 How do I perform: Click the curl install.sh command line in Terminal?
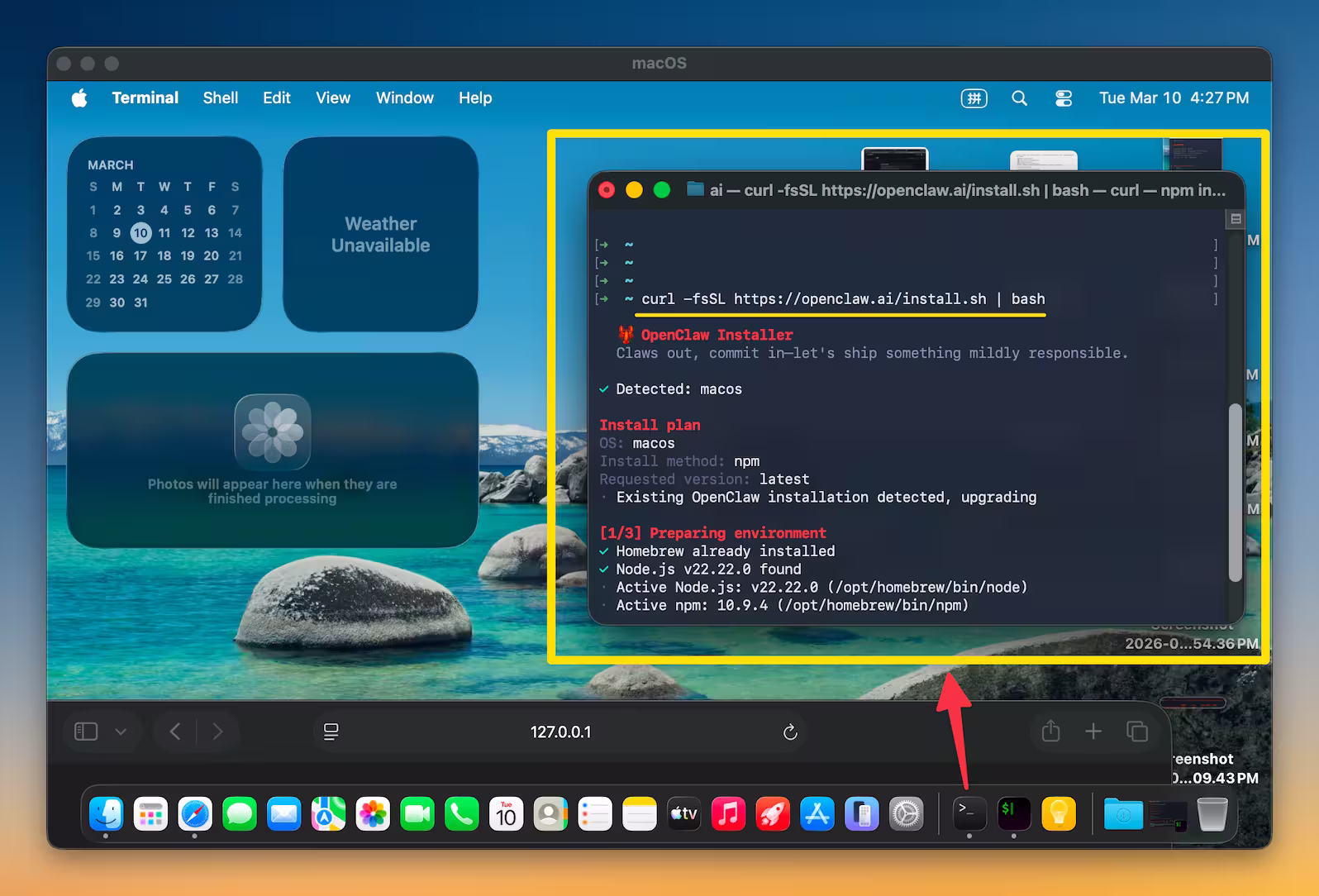pyautogui.click(x=843, y=299)
